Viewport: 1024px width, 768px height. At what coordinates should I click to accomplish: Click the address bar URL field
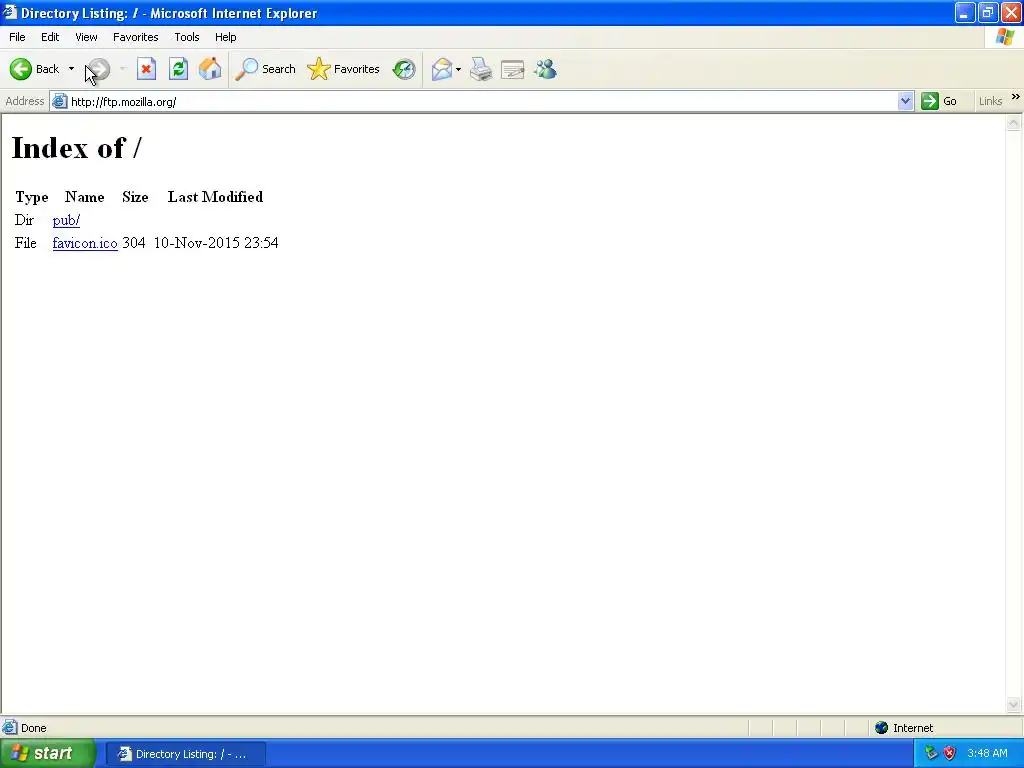[x=482, y=101]
